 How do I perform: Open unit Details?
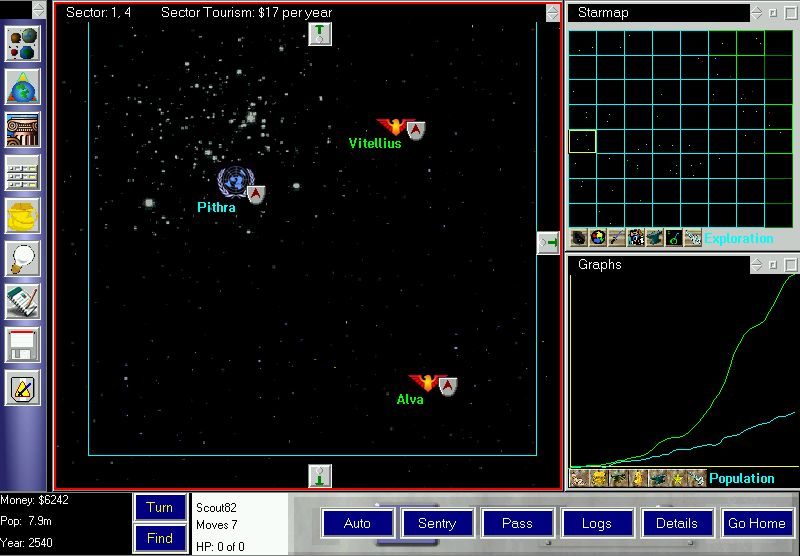point(677,523)
